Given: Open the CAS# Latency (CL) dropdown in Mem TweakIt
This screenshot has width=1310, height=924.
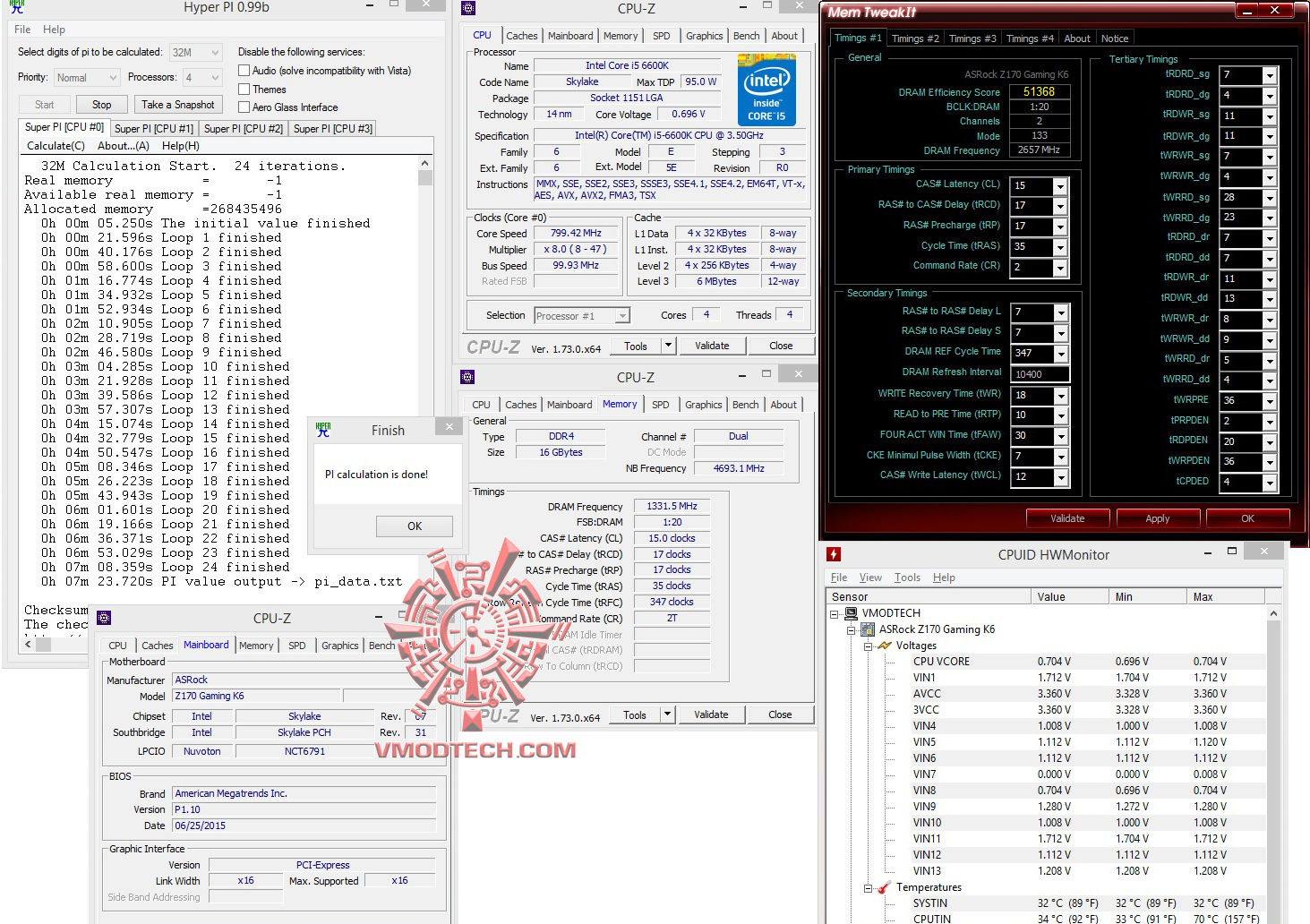Looking at the screenshot, I should click(1060, 186).
